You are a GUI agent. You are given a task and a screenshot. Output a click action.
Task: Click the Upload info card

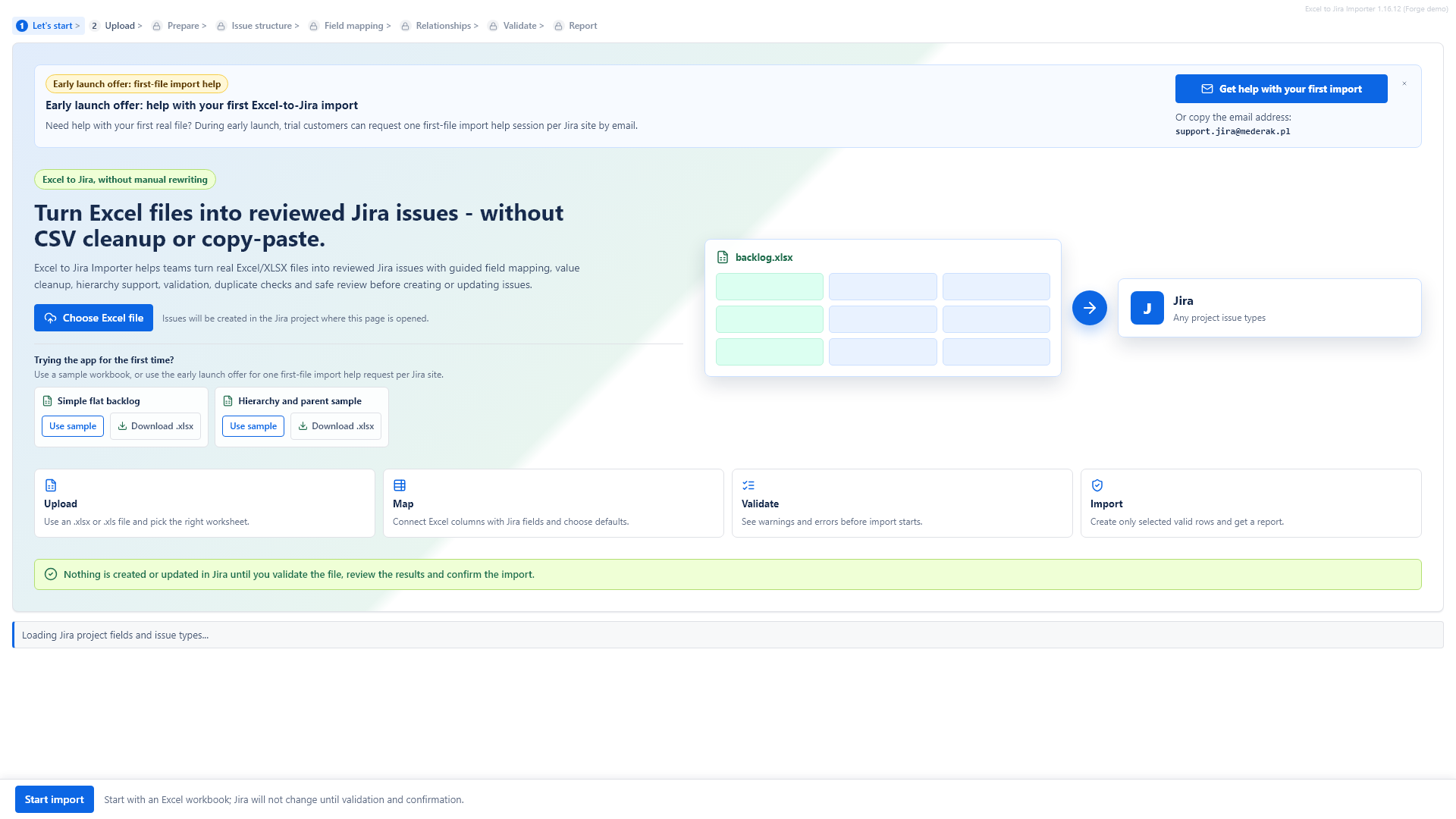coord(205,503)
